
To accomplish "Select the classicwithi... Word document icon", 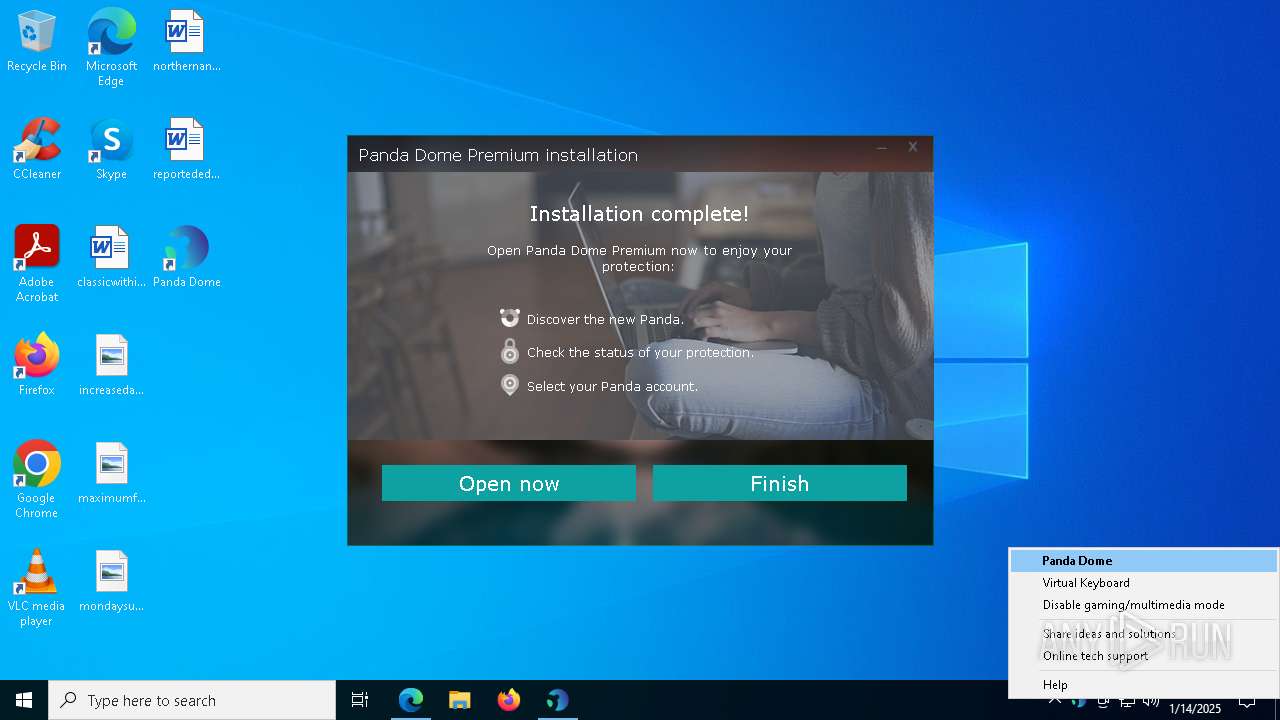I will click(111, 257).
